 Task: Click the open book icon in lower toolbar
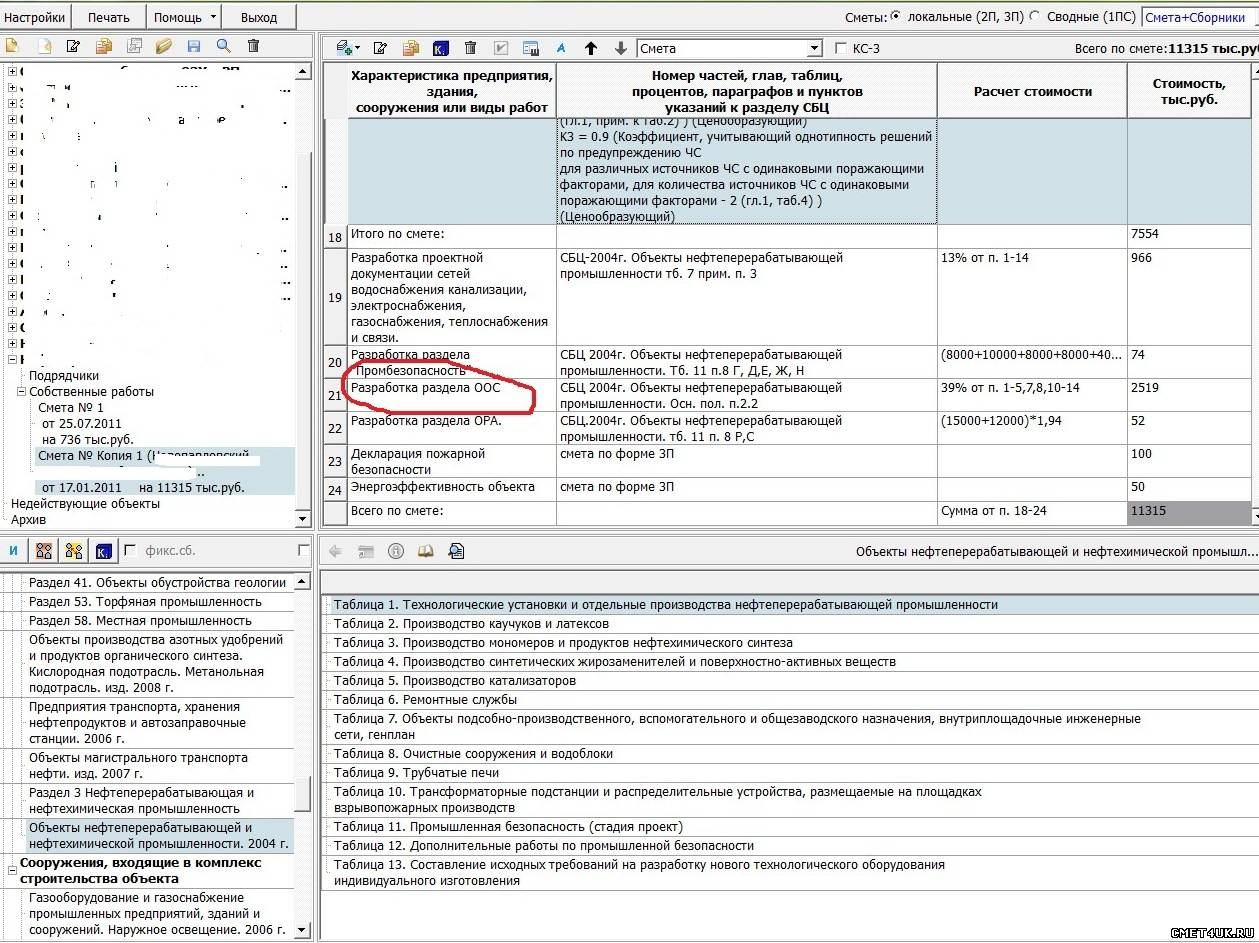[x=426, y=551]
